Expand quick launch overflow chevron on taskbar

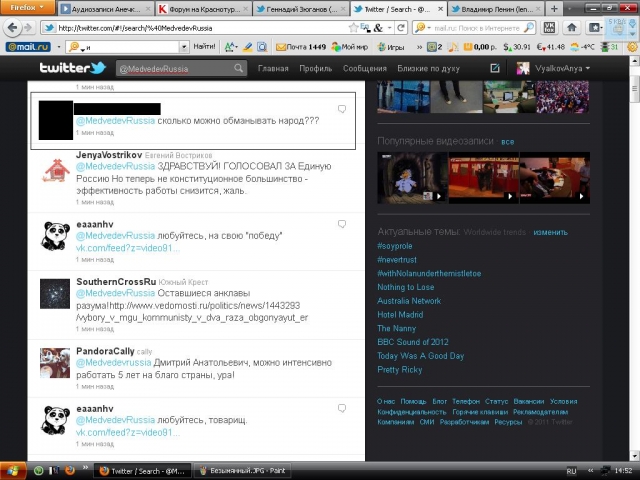pyautogui.click(x=85, y=468)
